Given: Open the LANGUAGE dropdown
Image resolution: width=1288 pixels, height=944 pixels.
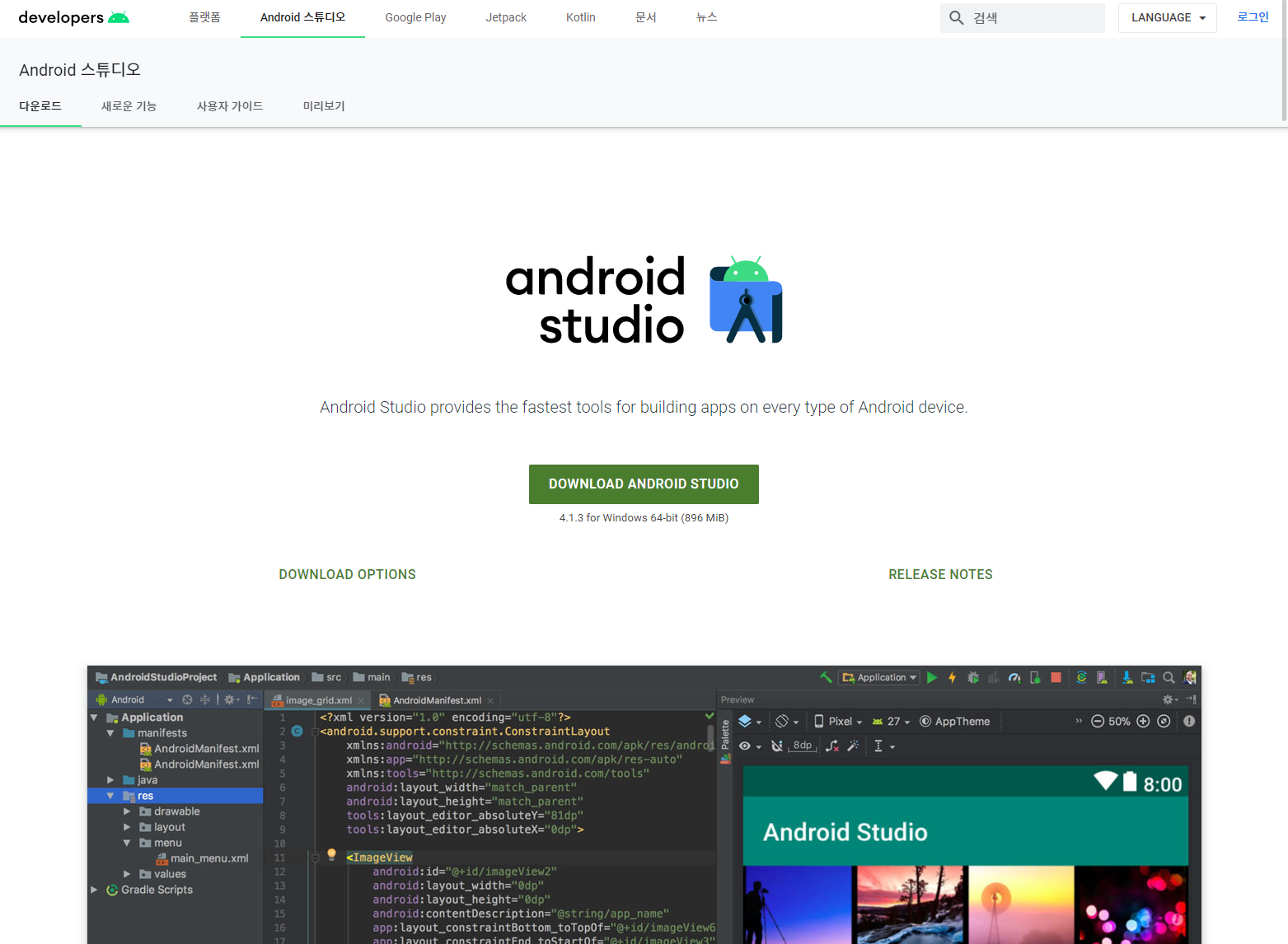Looking at the screenshot, I should tap(1167, 17).
